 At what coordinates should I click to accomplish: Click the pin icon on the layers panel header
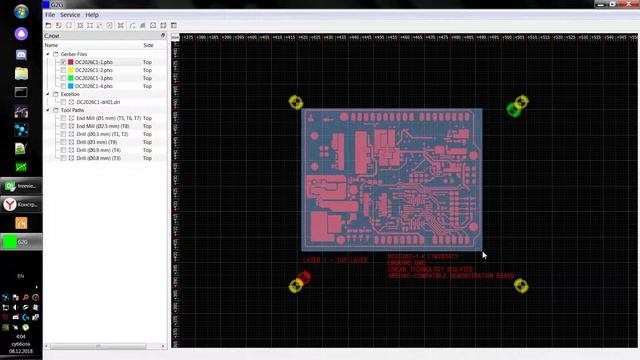point(163,36)
